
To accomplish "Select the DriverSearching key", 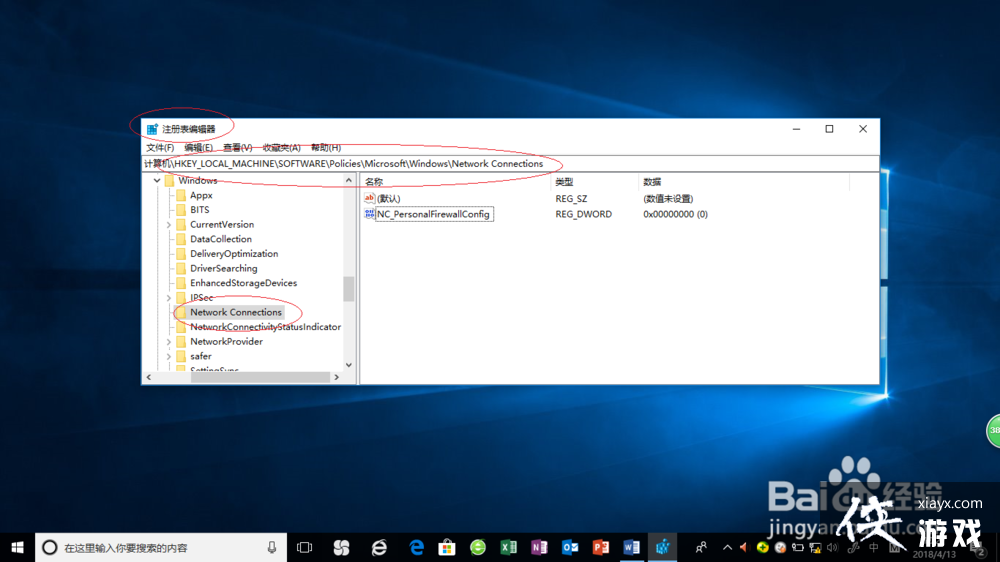I will coord(224,269).
